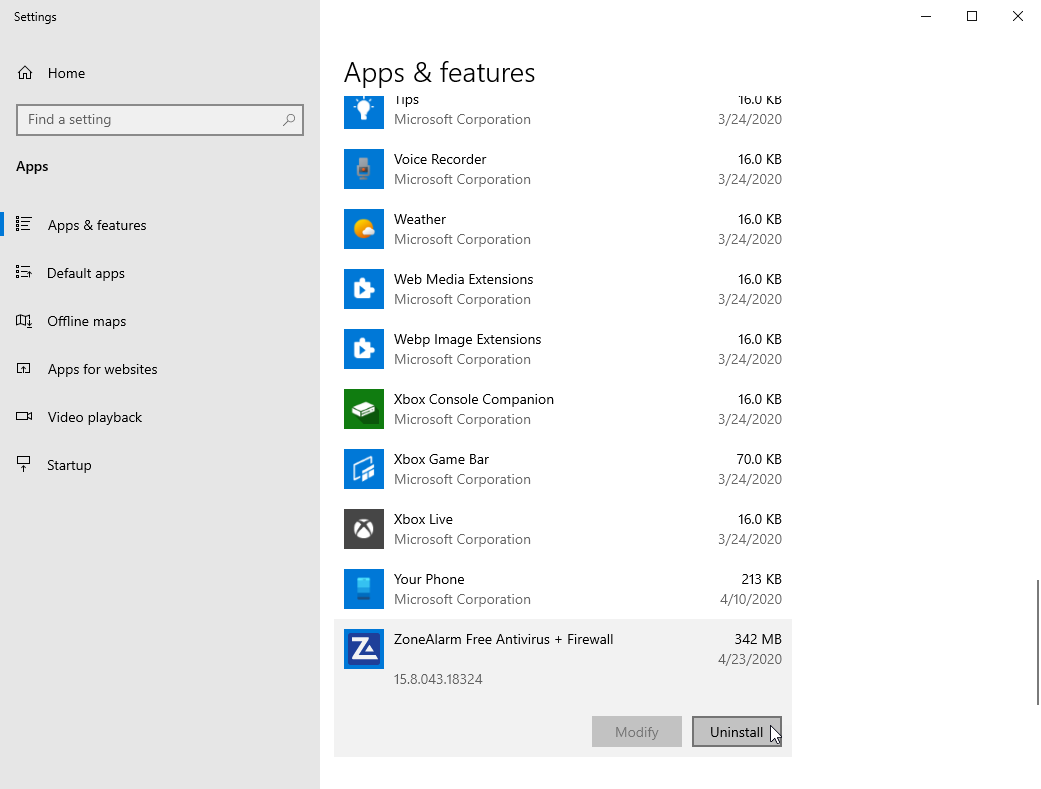The image size is (1041, 789).
Task: Click the Apps & features list icon
Action: [x=24, y=224]
